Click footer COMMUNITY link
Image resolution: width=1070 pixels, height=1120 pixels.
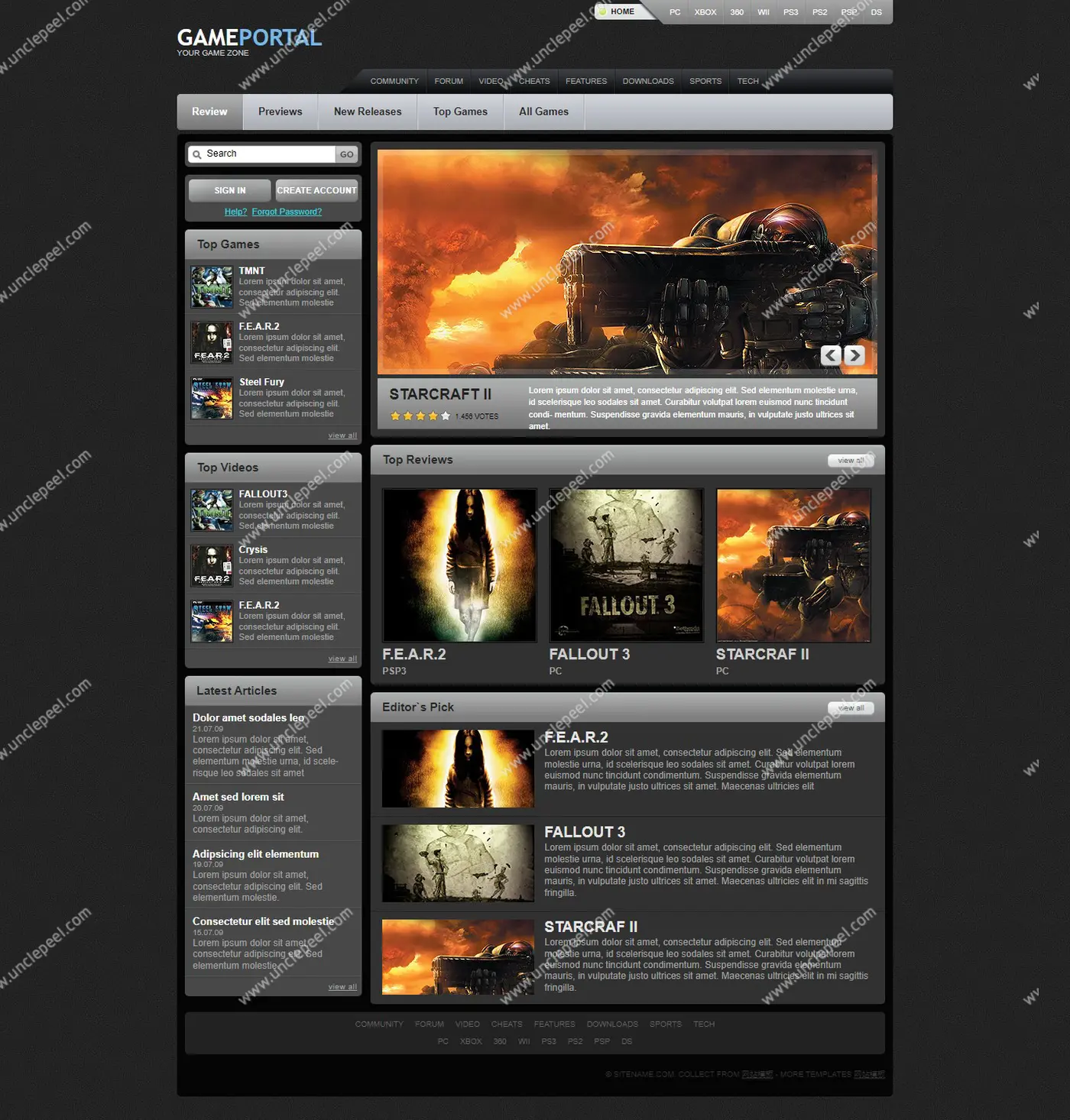point(379,1025)
